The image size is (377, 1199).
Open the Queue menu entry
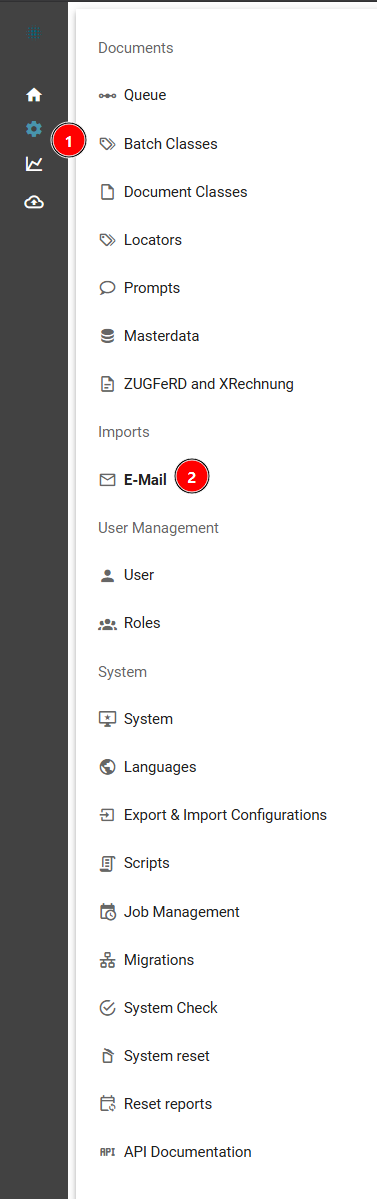[145, 96]
